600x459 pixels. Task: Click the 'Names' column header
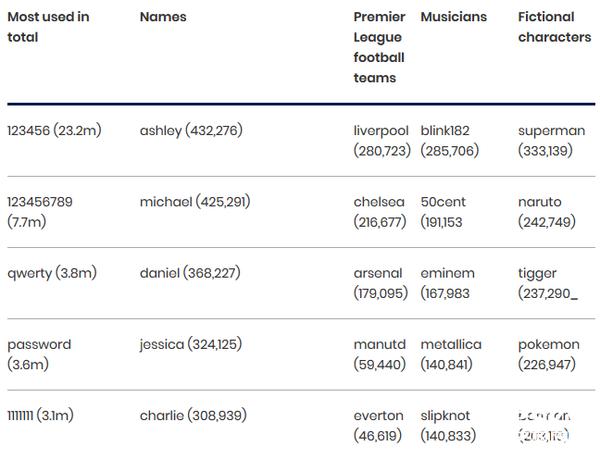tap(163, 17)
